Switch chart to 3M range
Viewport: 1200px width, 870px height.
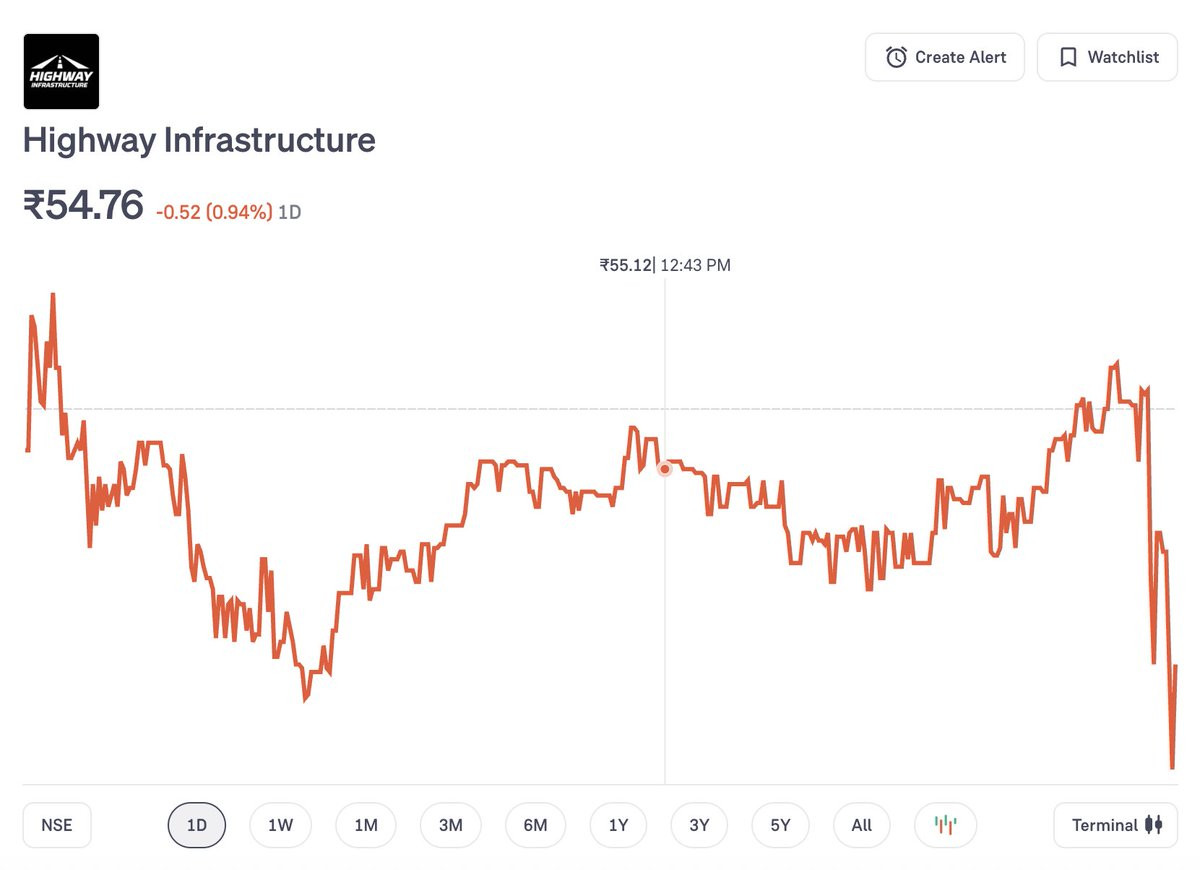[x=450, y=825]
